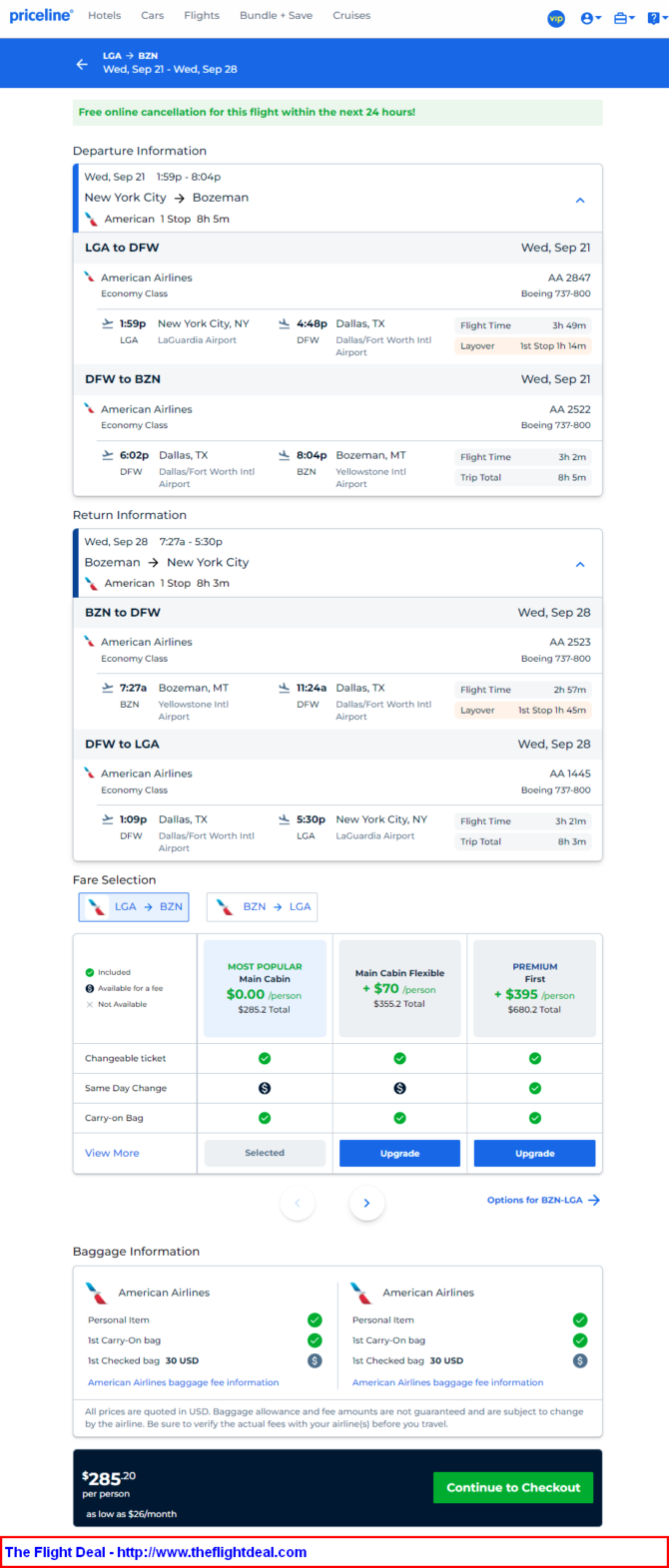Upgrade to Main Cabin Flexible
Screen dimensions: 669x1568
tap(399, 1153)
